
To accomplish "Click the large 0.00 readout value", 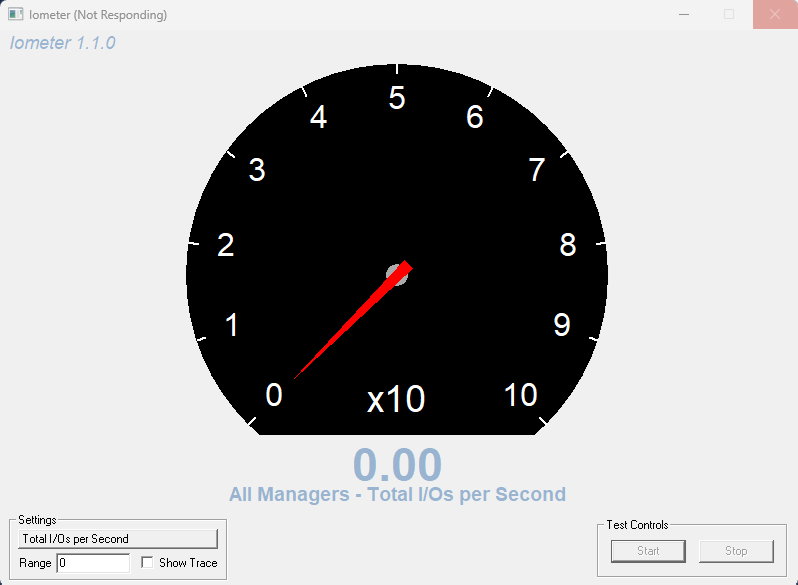I will coord(397,465).
